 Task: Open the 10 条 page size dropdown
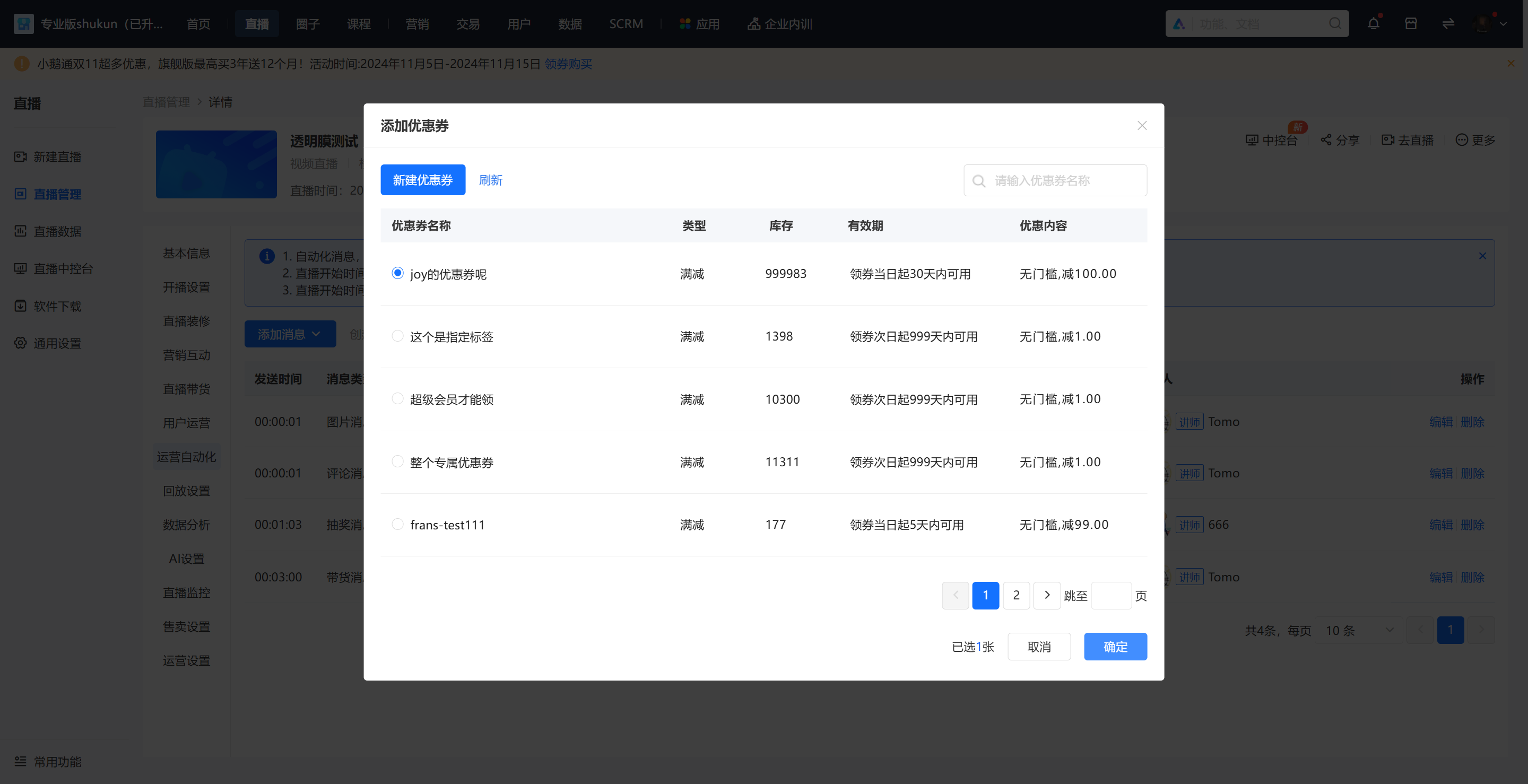pyautogui.click(x=1359, y=630)
